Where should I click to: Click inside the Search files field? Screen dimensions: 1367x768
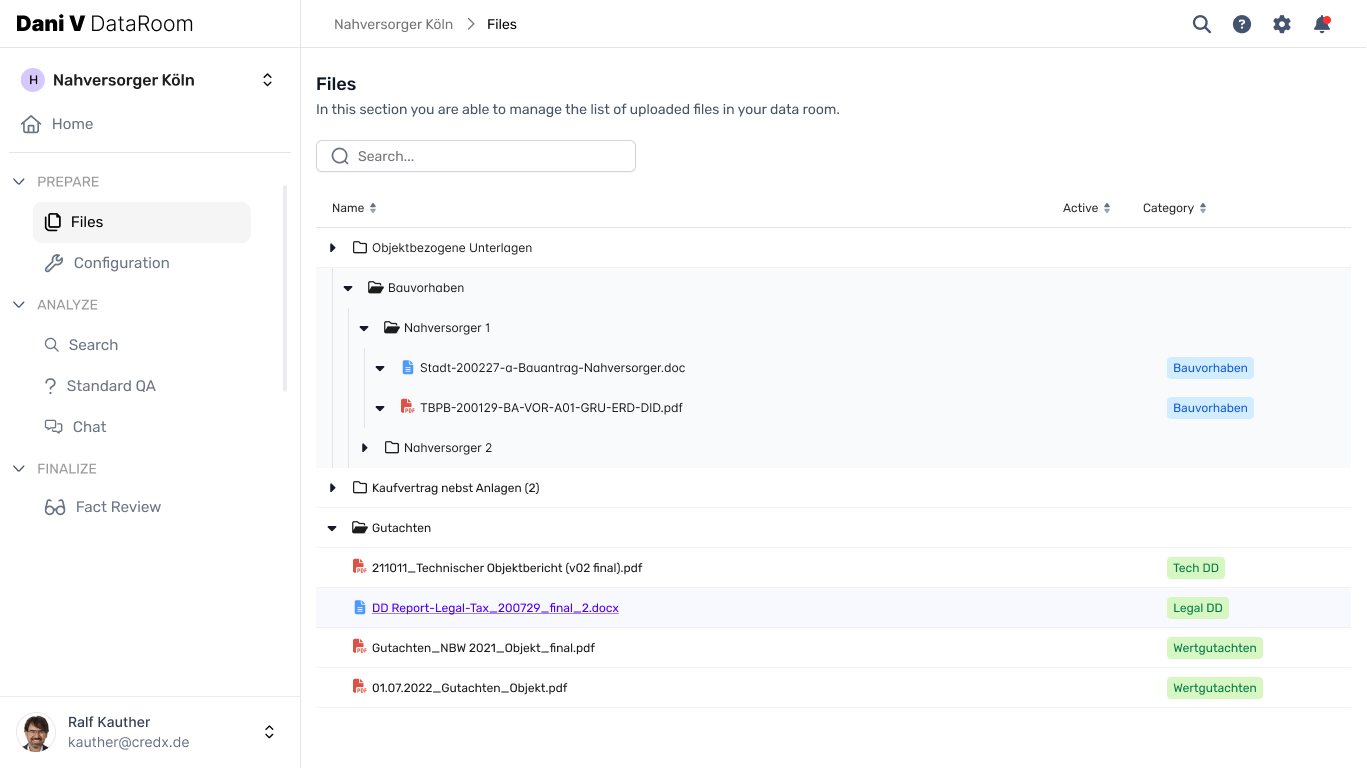pos(475,156)
